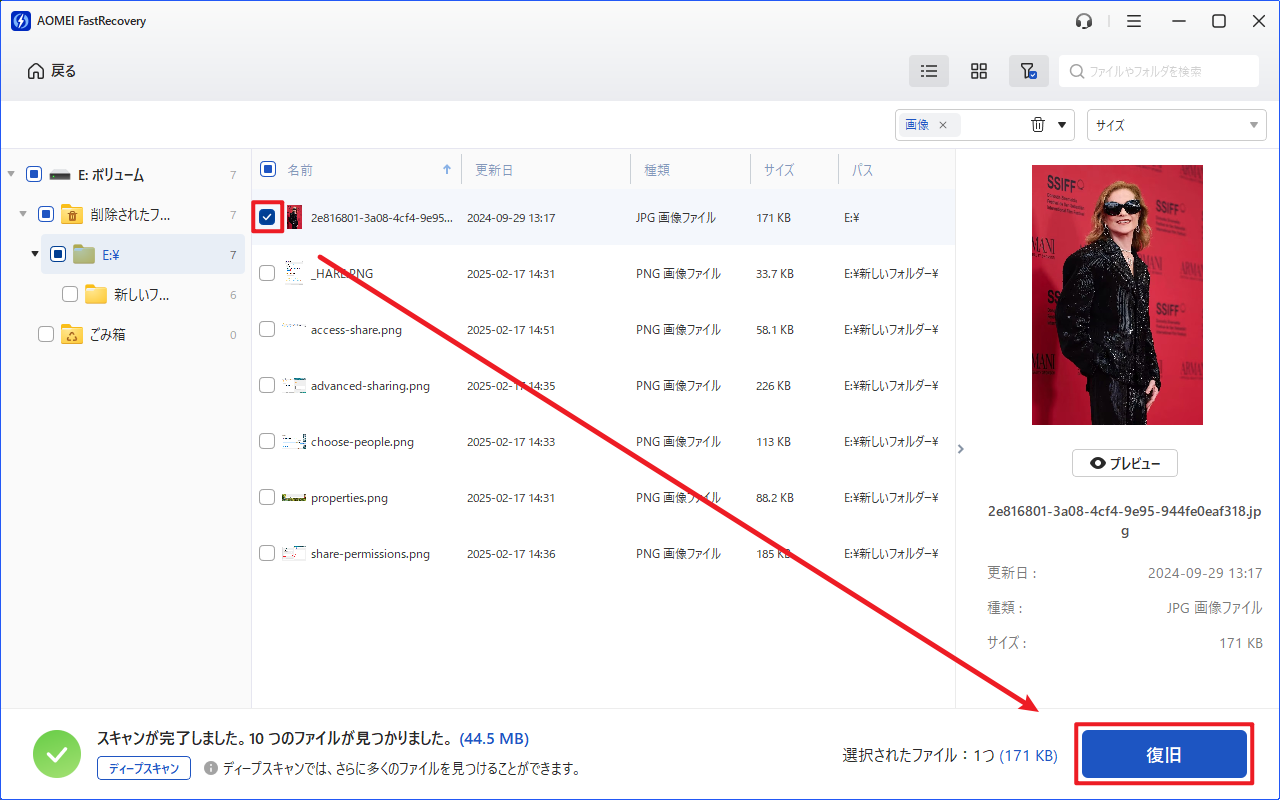
Task: Select the advanced-sharing.png file name
Action: (370, 385)
